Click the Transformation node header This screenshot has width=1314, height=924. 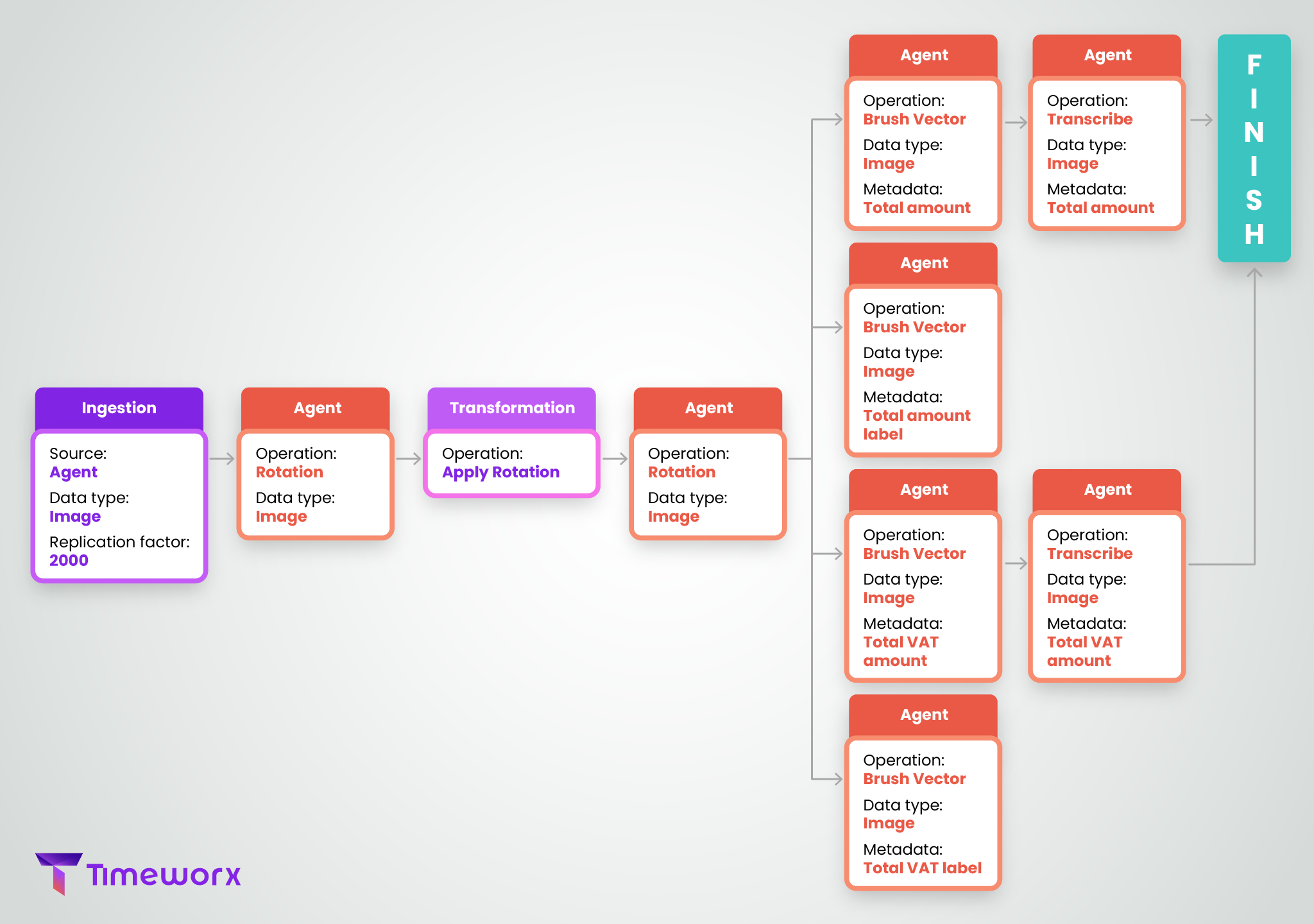click(x=511, y=408)
